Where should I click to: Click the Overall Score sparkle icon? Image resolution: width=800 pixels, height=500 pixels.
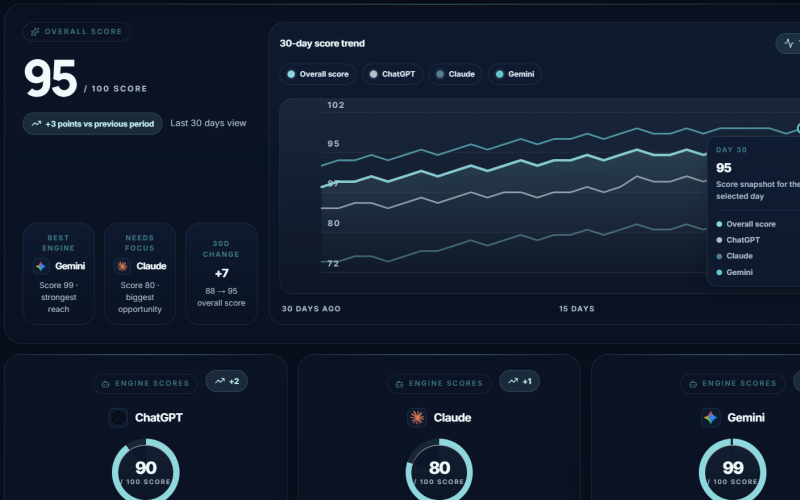tap(35, 32)
